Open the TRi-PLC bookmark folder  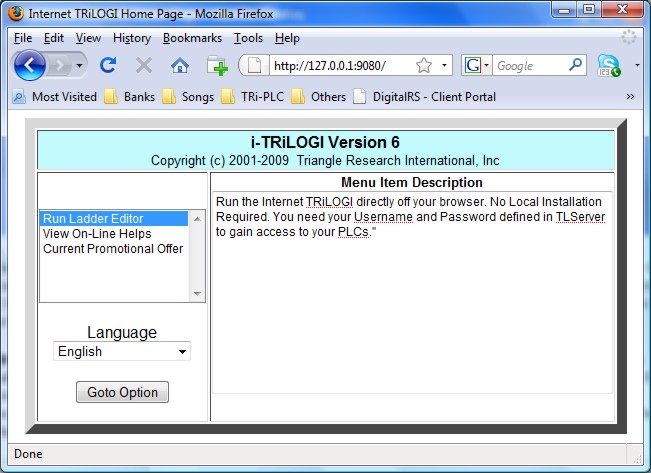coord(252,97)
